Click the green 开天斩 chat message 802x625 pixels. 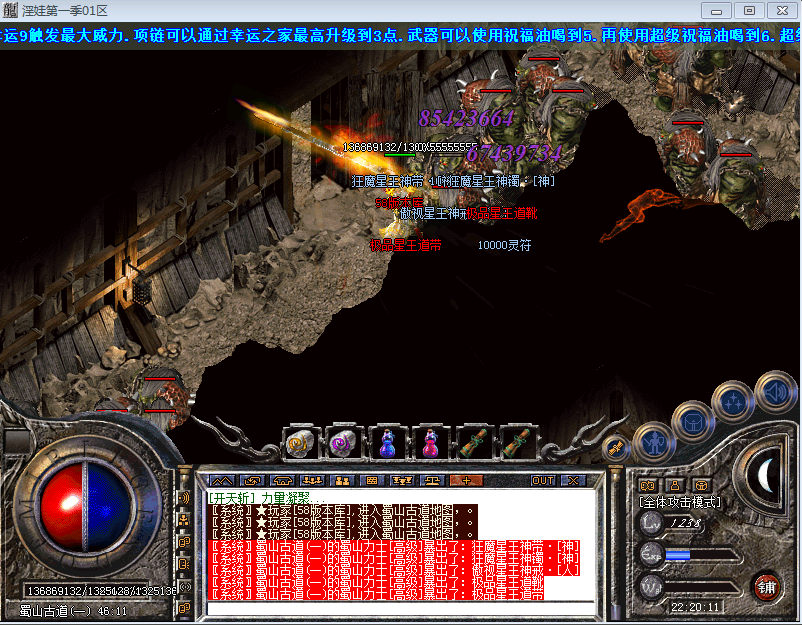tap(266, 498)
